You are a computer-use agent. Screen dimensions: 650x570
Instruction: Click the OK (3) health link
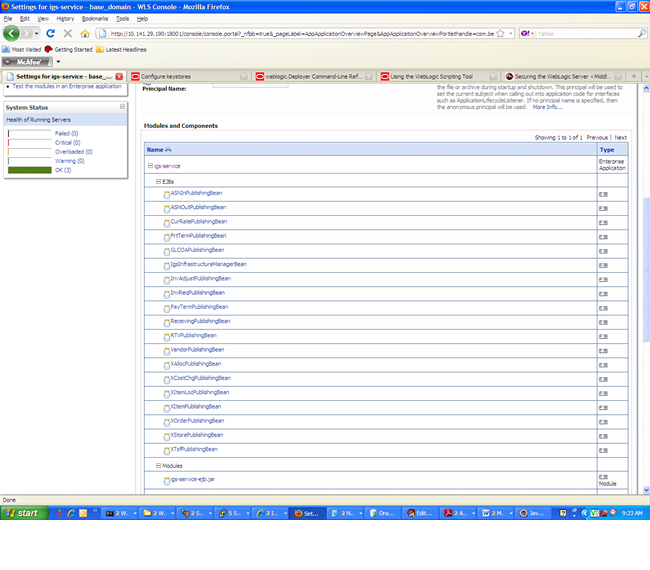63,170
